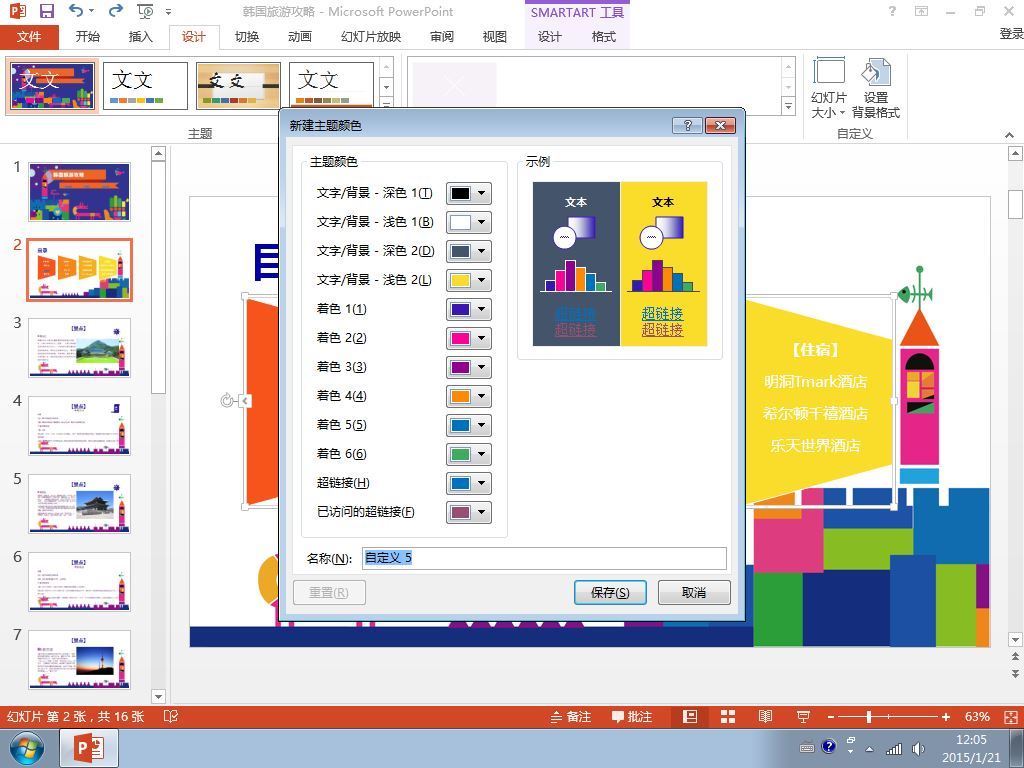Viewport: 1024px width, 768px height.
Task: Click the 名称 theme name input field
Action: (544, 558)
